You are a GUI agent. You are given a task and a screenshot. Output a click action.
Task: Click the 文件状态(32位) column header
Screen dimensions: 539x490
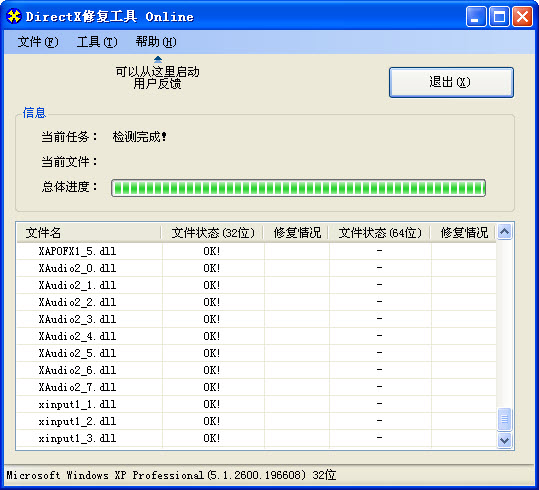click(213, 233)
